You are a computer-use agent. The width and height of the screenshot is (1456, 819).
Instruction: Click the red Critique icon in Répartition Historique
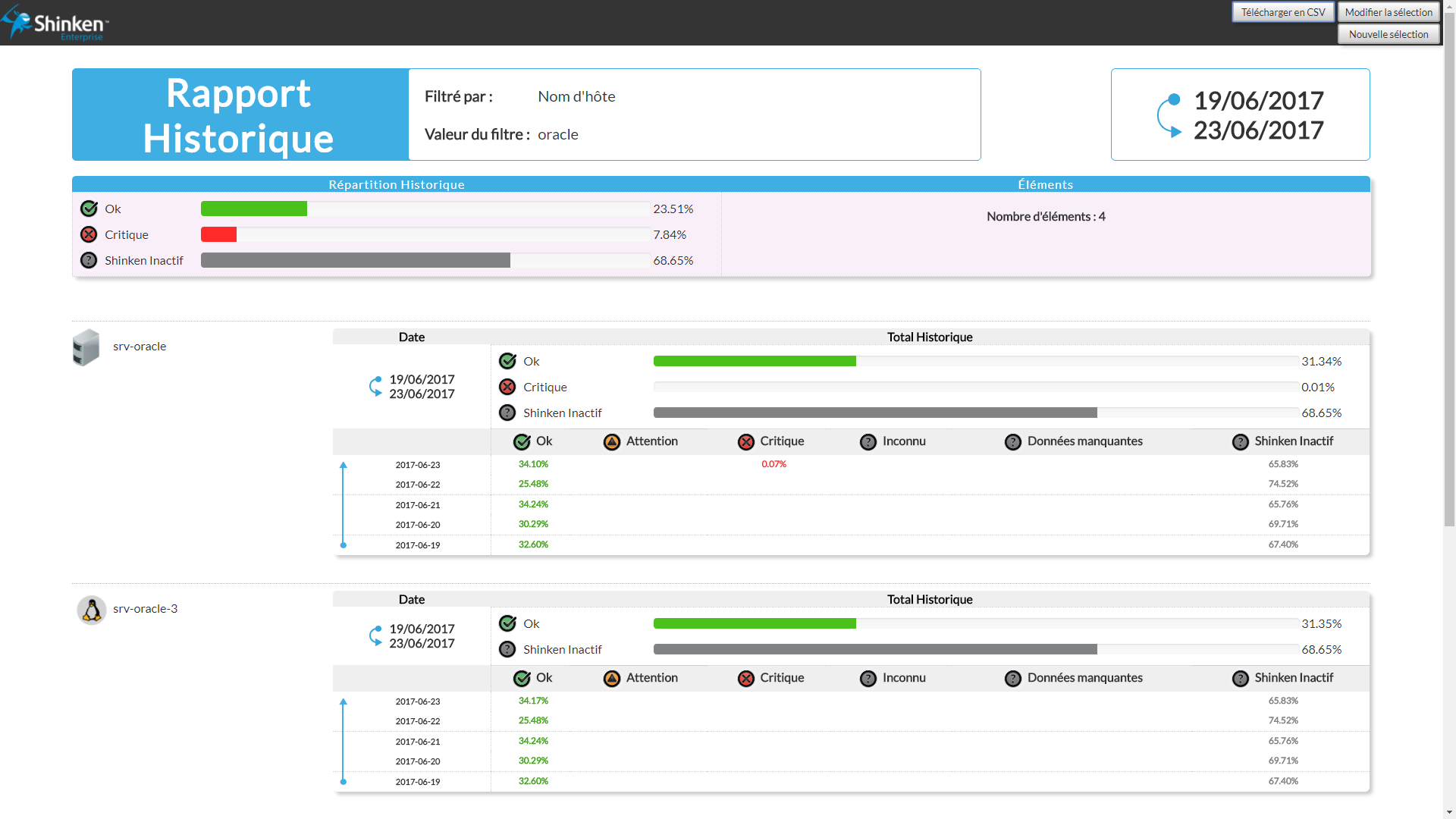[89, 234]
